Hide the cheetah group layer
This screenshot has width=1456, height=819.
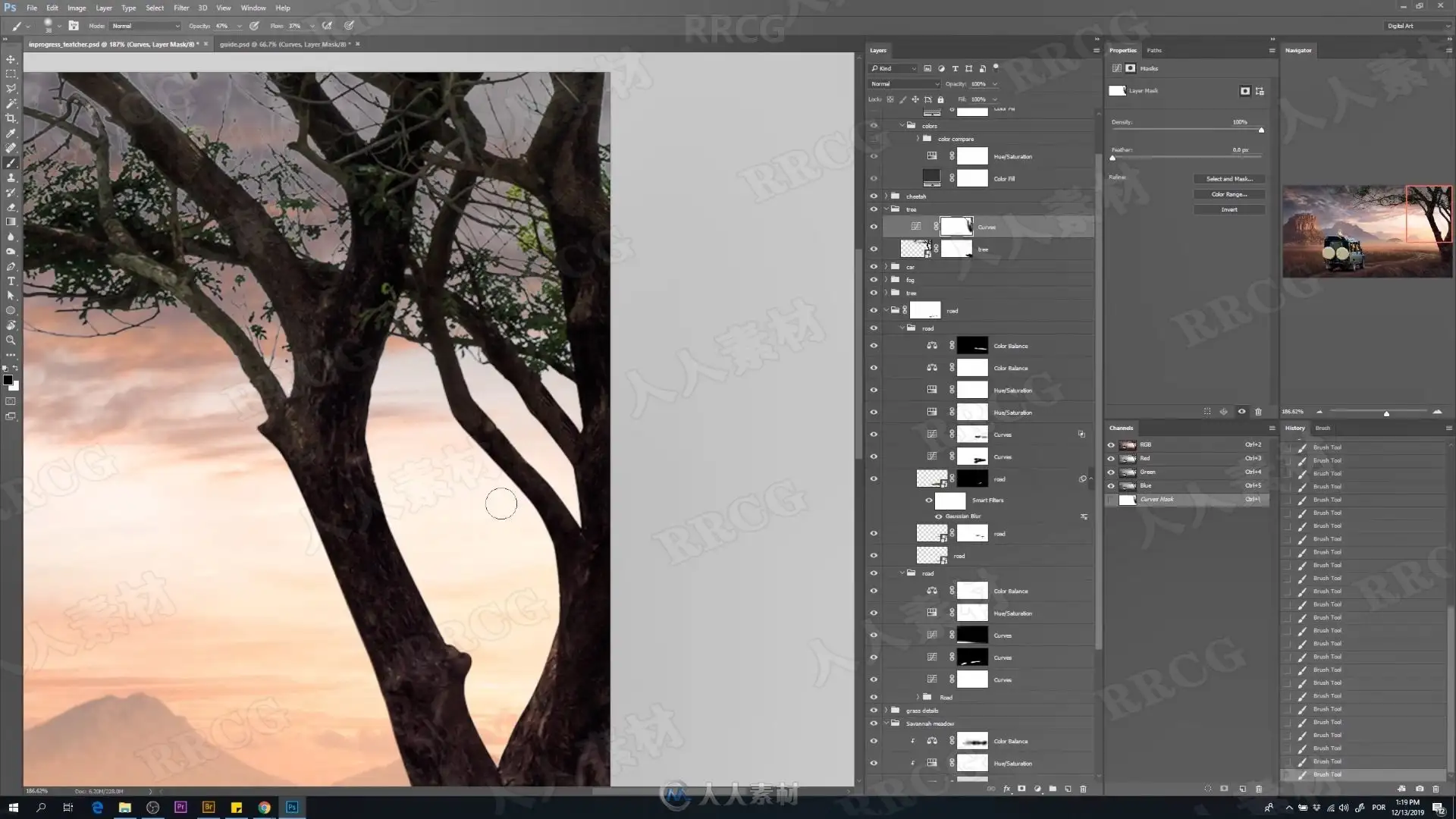click(x=874, y=196)
